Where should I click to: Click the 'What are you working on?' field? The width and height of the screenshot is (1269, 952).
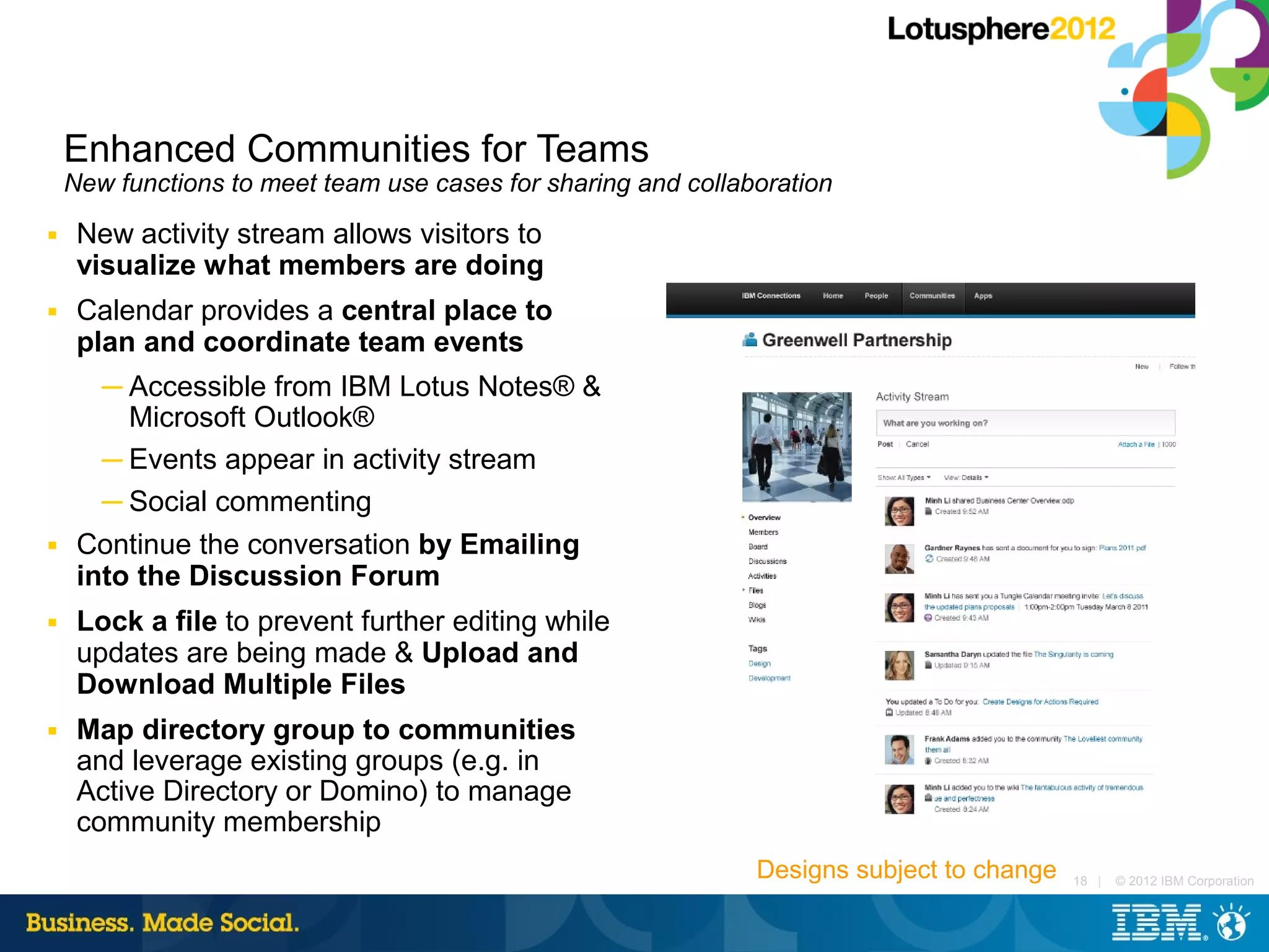[x=1025, y=423]
